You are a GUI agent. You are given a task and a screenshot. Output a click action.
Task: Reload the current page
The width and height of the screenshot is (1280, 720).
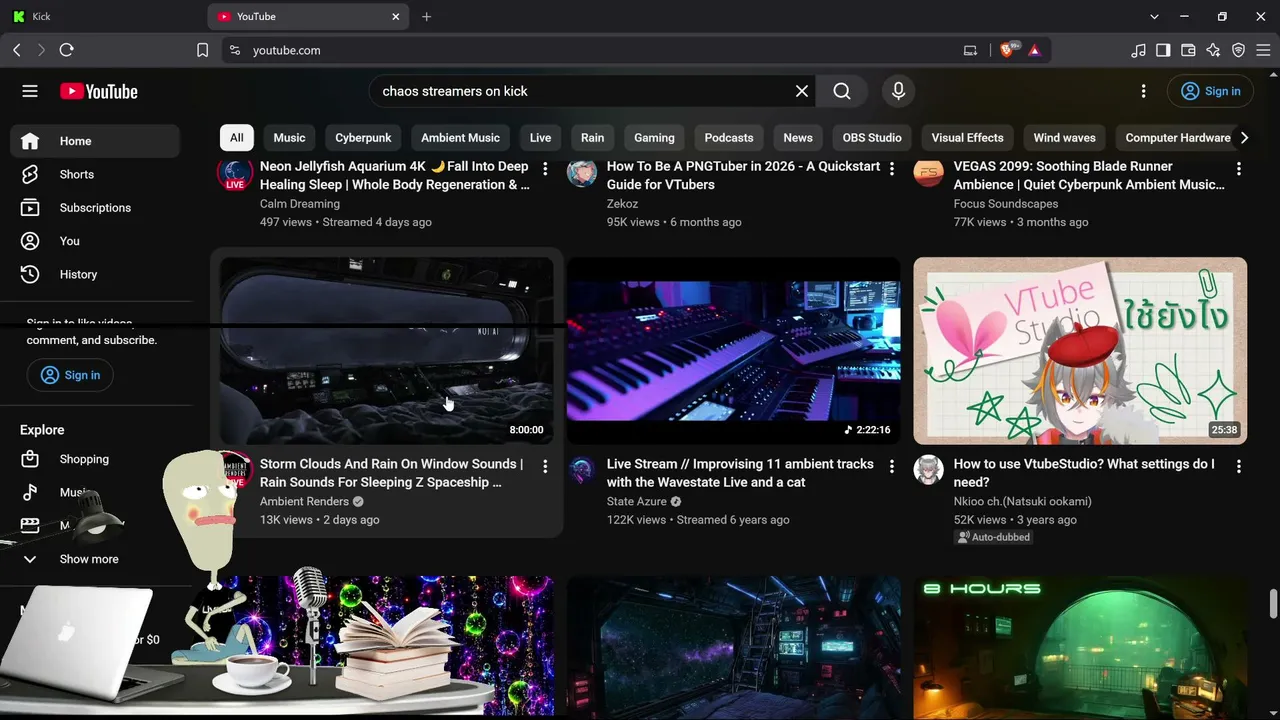point(67,50)
